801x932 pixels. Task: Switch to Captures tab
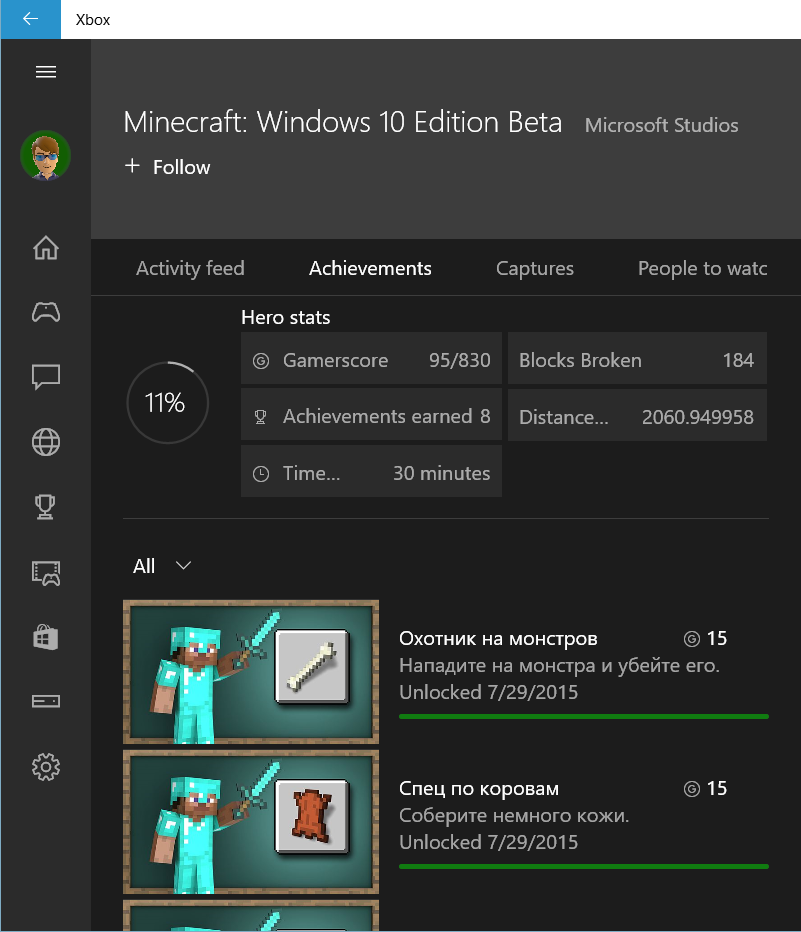click(x=535, y=268)
